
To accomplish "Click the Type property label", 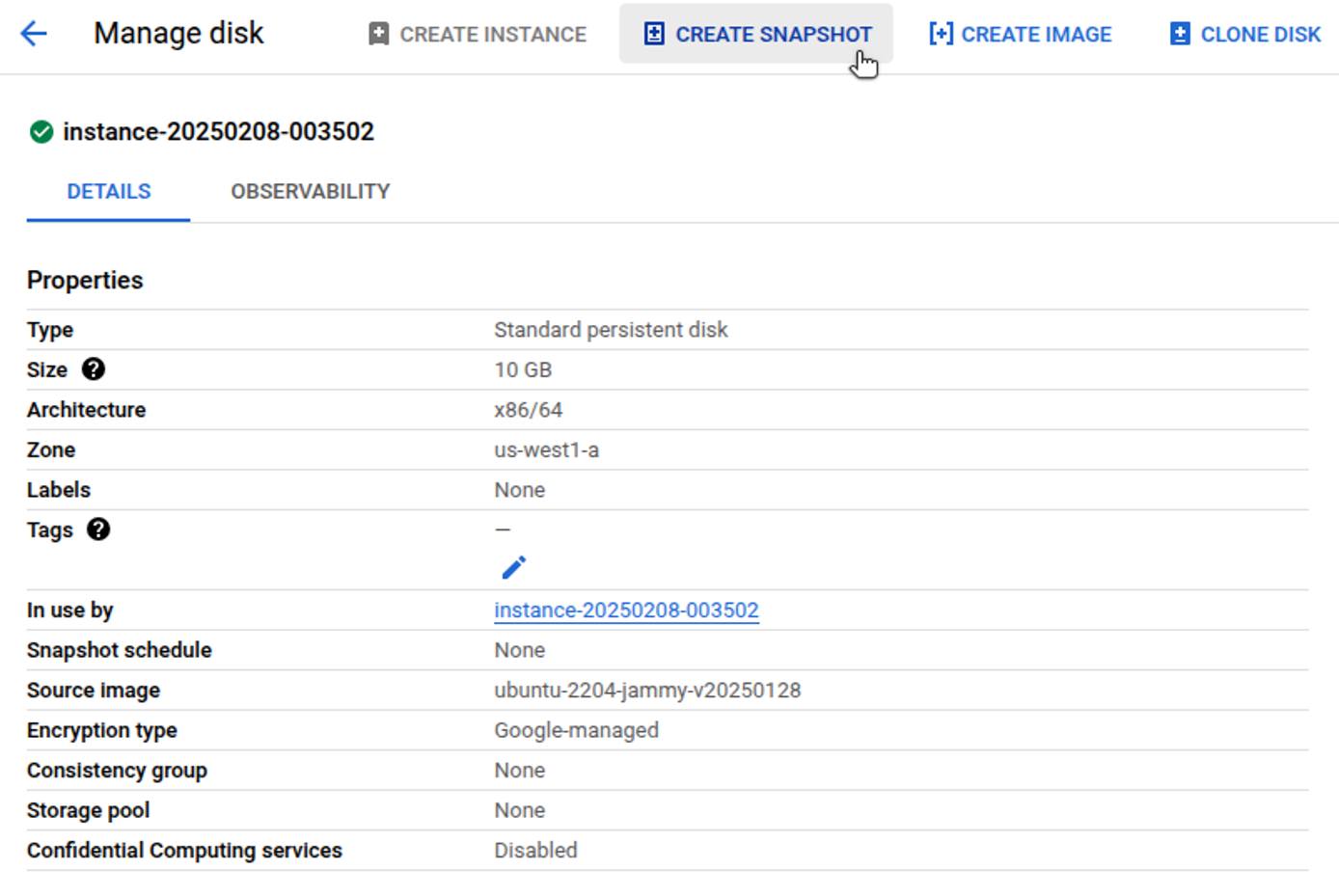I will click(50, 330).
